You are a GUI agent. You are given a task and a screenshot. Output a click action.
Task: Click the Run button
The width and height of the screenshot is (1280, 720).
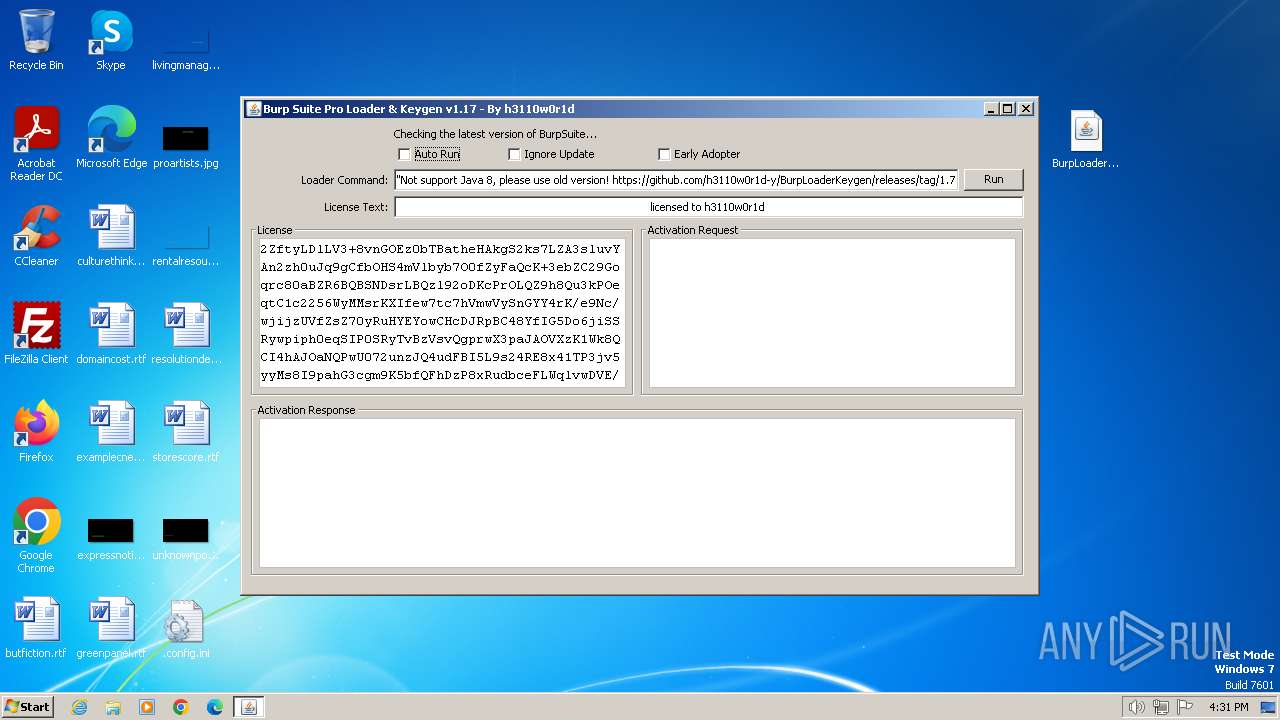pyautogui.click(x=993, y=180)
